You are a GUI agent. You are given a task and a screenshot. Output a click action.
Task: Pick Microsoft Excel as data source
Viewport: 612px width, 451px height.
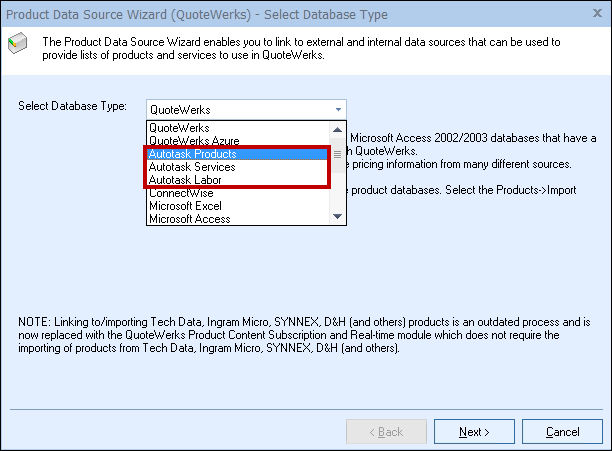point(184,206)
